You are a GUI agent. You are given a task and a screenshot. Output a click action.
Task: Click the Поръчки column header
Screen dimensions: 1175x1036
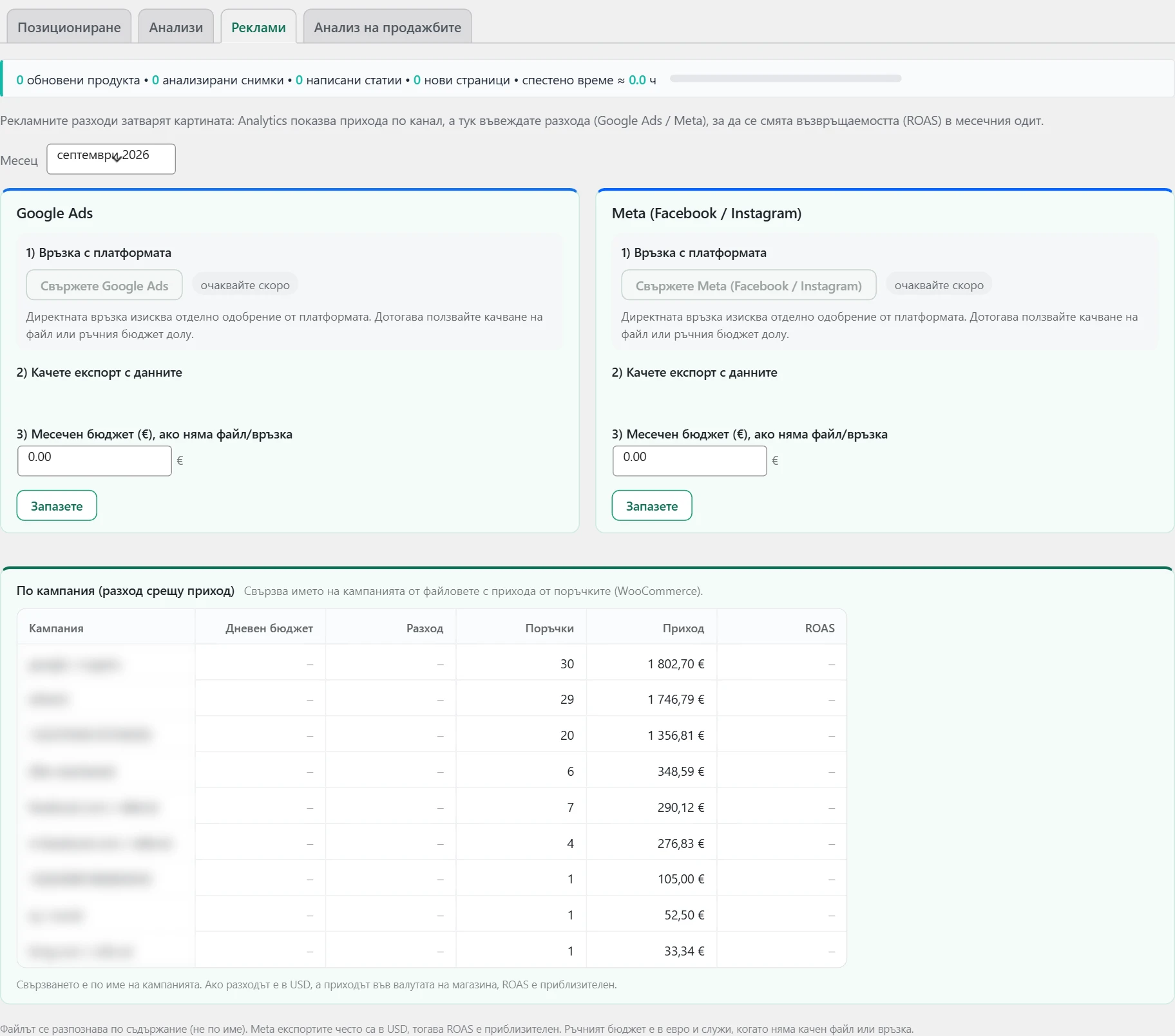(x=521, y=628)
